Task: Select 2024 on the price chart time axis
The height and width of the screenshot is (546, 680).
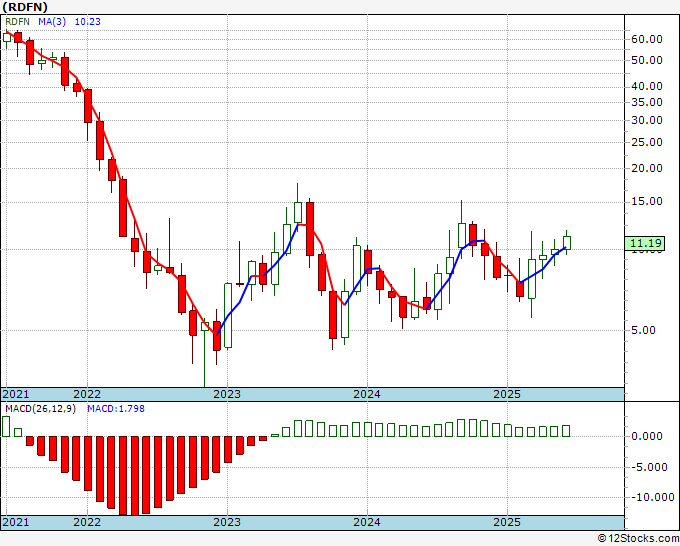Action: 367,394
